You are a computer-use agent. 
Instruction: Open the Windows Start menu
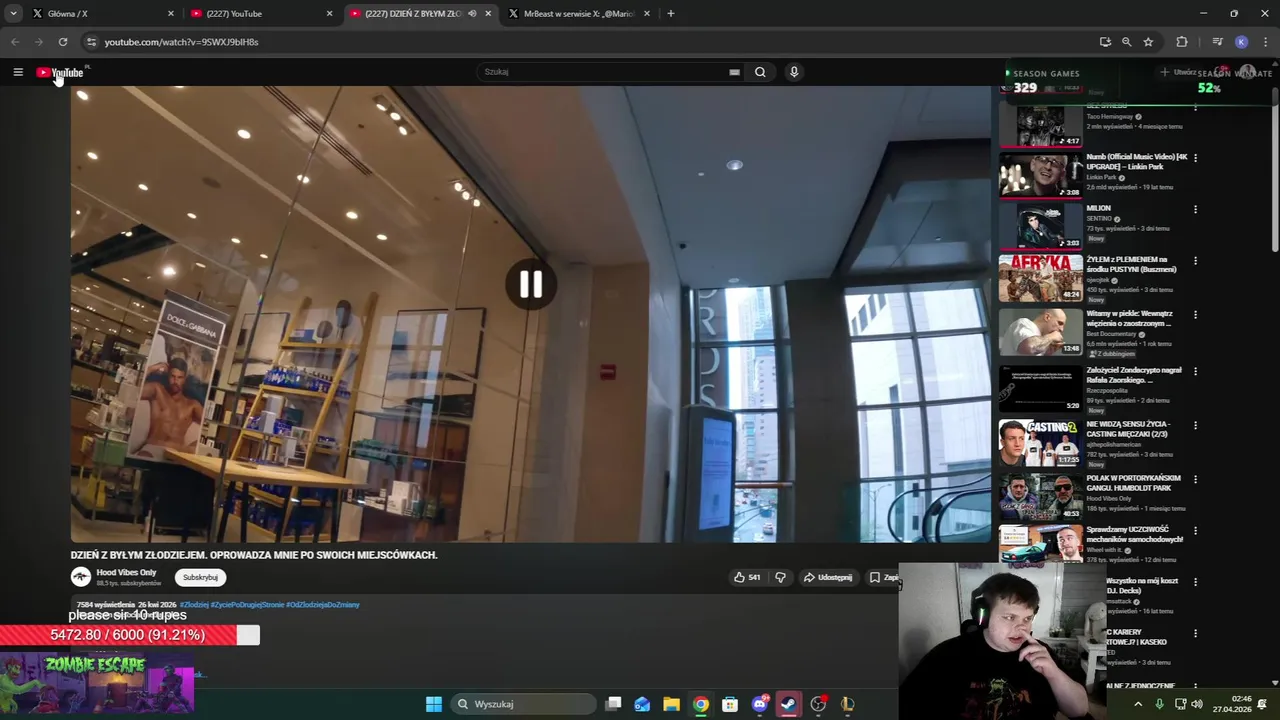coord(434,704)
